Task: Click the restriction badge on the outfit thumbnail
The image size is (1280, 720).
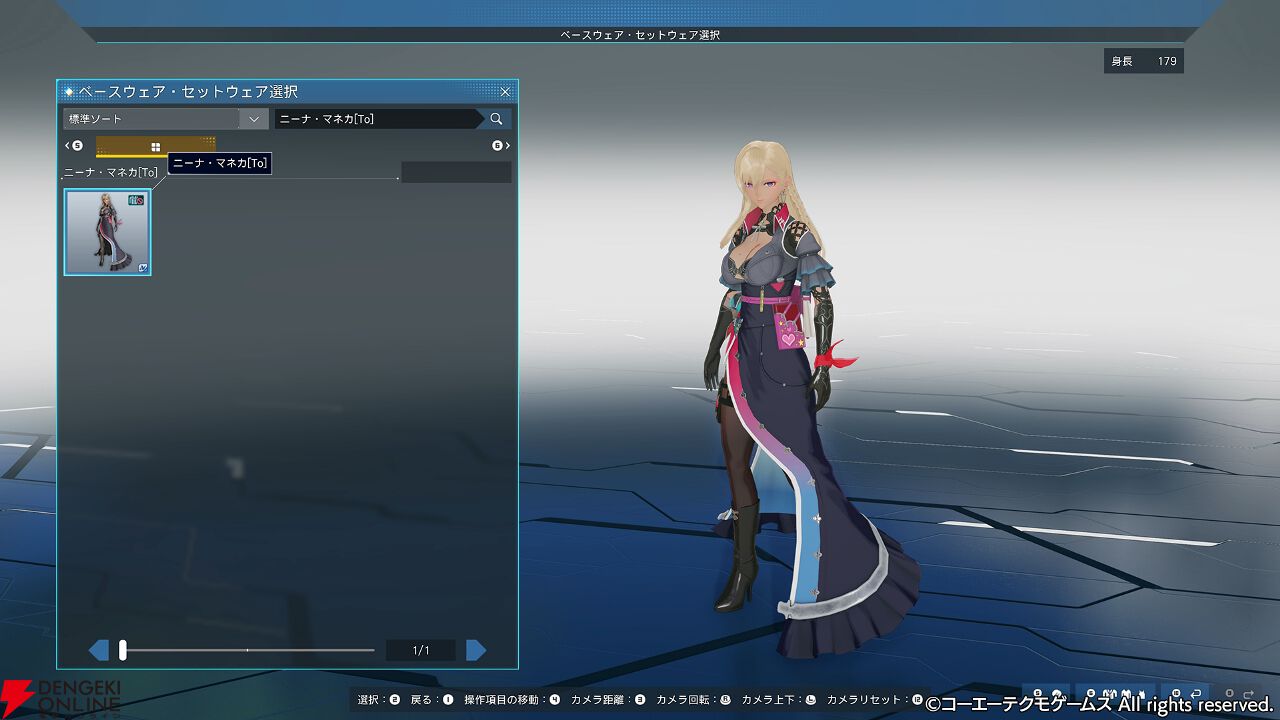Action: pyautogui.click(x=136, y=201)
